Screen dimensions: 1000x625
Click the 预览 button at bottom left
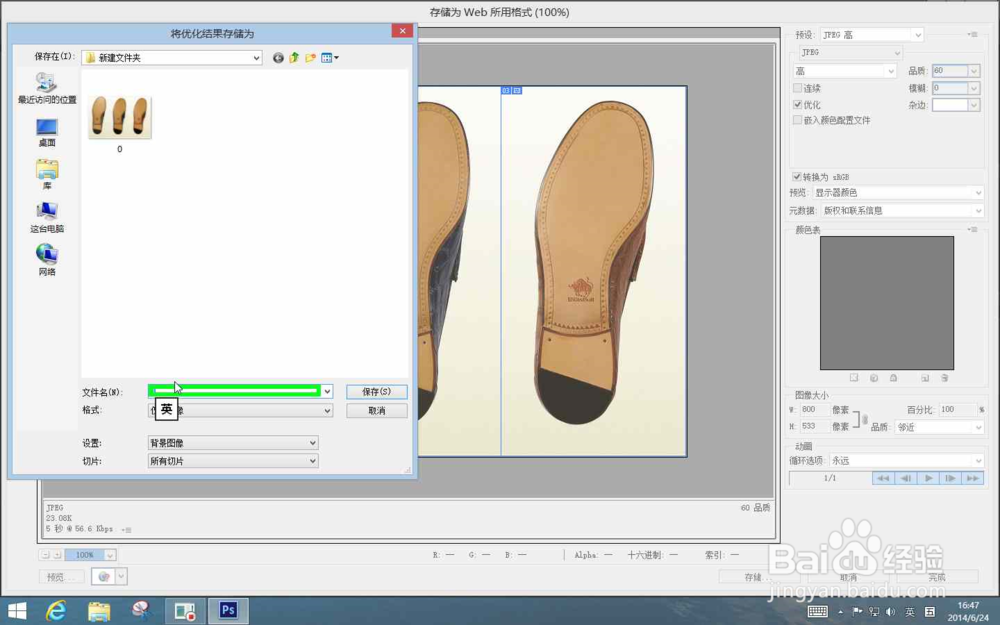tap(61, 577)
